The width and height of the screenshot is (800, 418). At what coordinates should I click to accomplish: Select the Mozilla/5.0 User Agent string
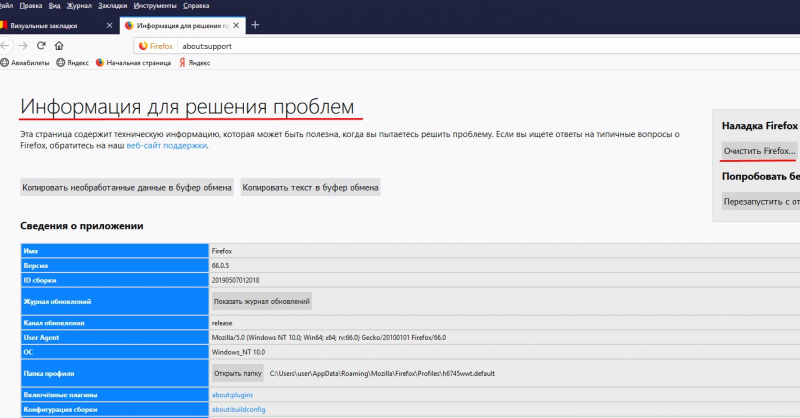point(329,337)
